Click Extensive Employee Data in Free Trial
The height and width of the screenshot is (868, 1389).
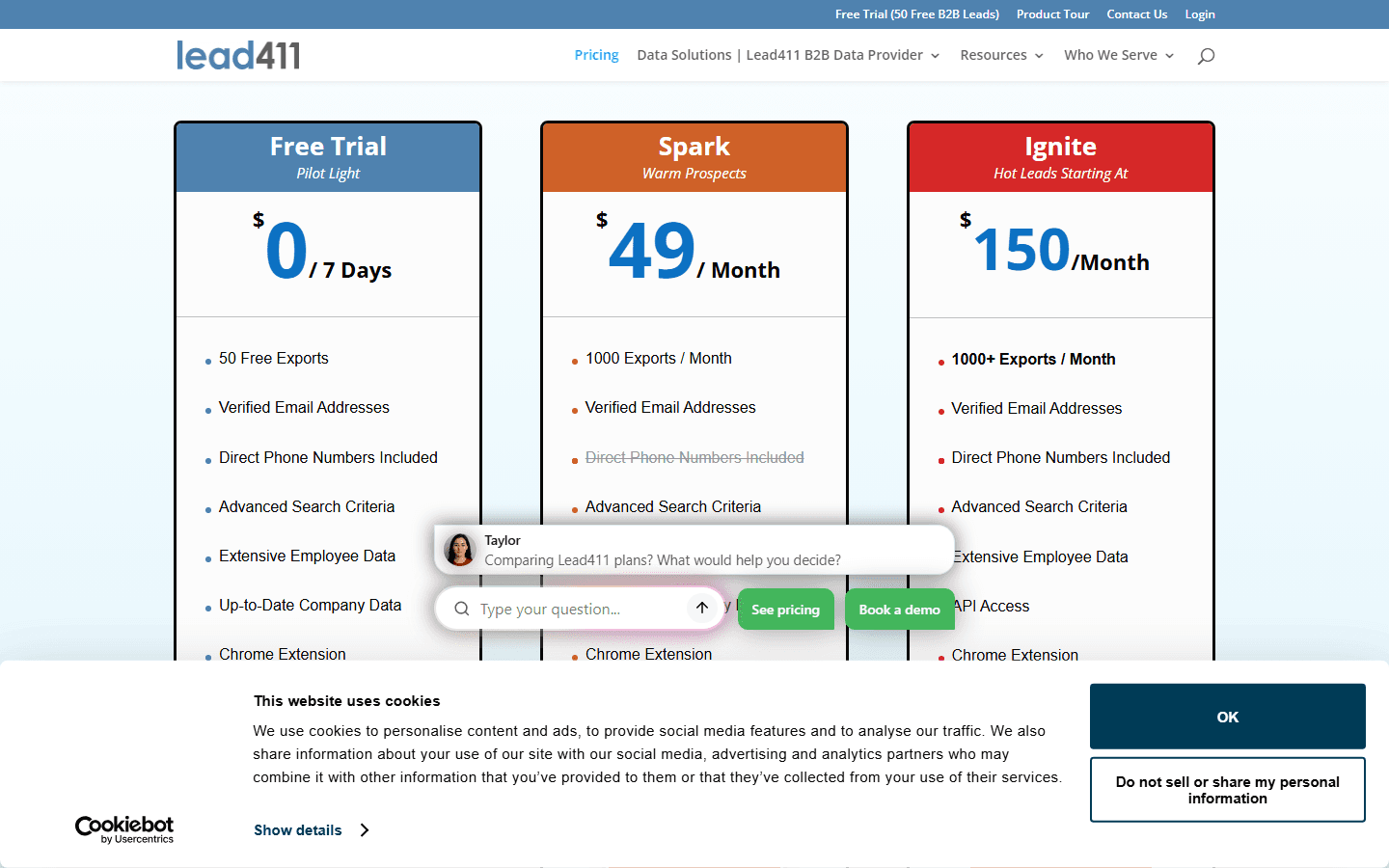[x=308, y=556]
